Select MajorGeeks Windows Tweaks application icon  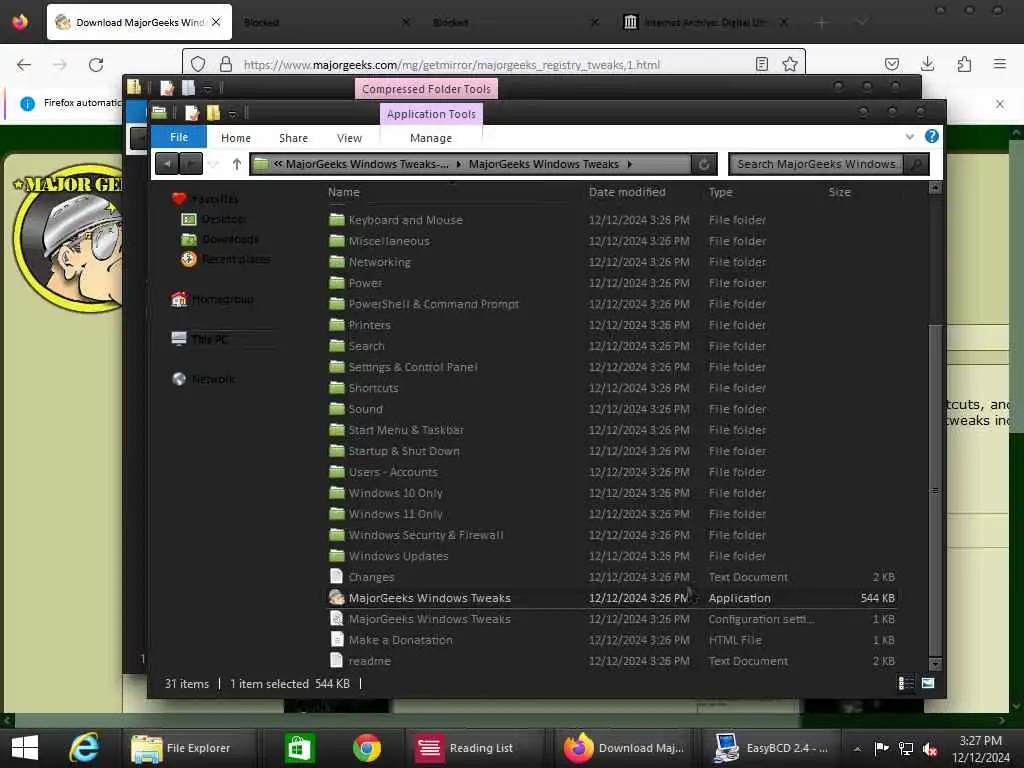(x=336, y=598)
